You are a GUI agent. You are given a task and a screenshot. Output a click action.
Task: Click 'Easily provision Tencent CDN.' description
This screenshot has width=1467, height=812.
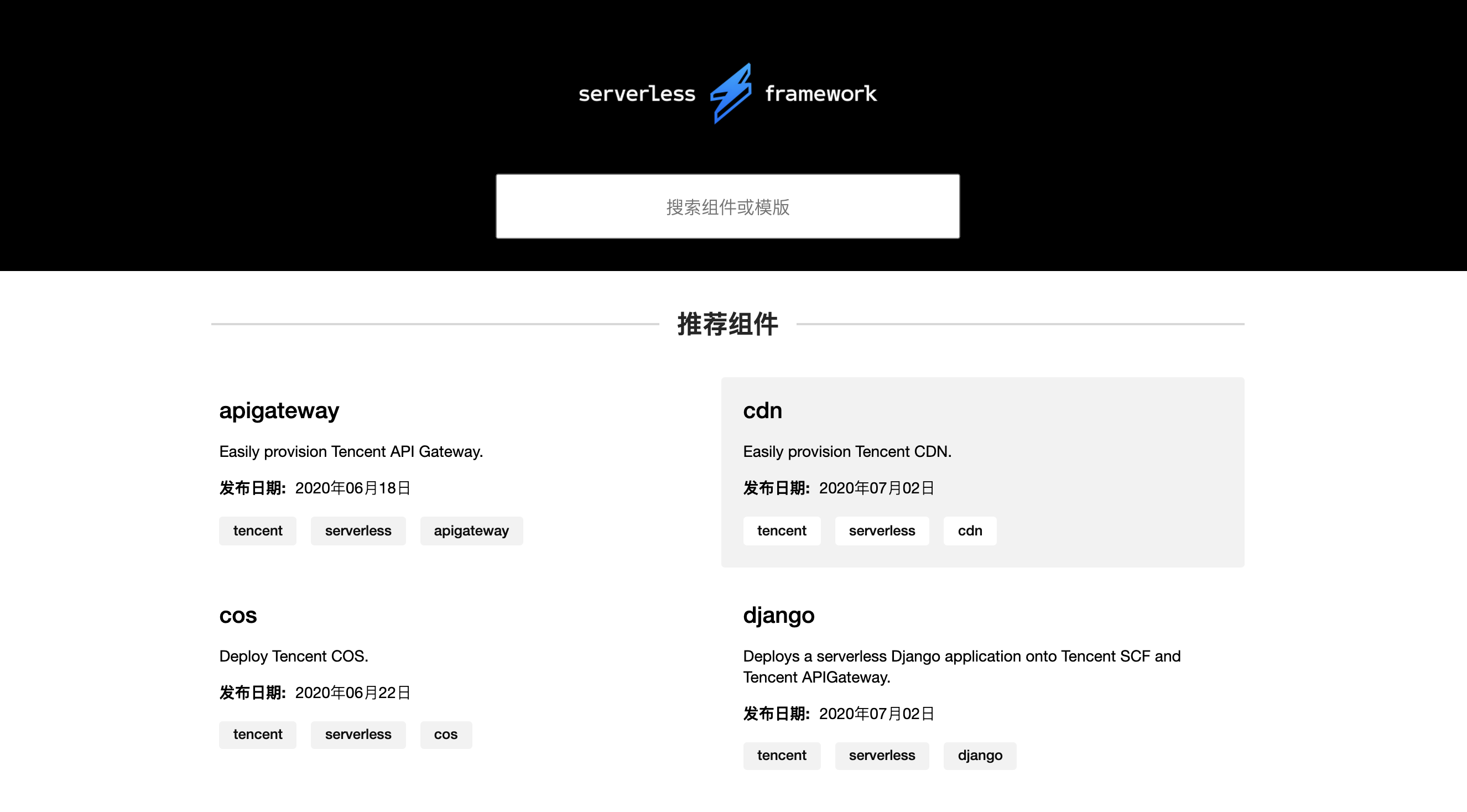point(847,451)
